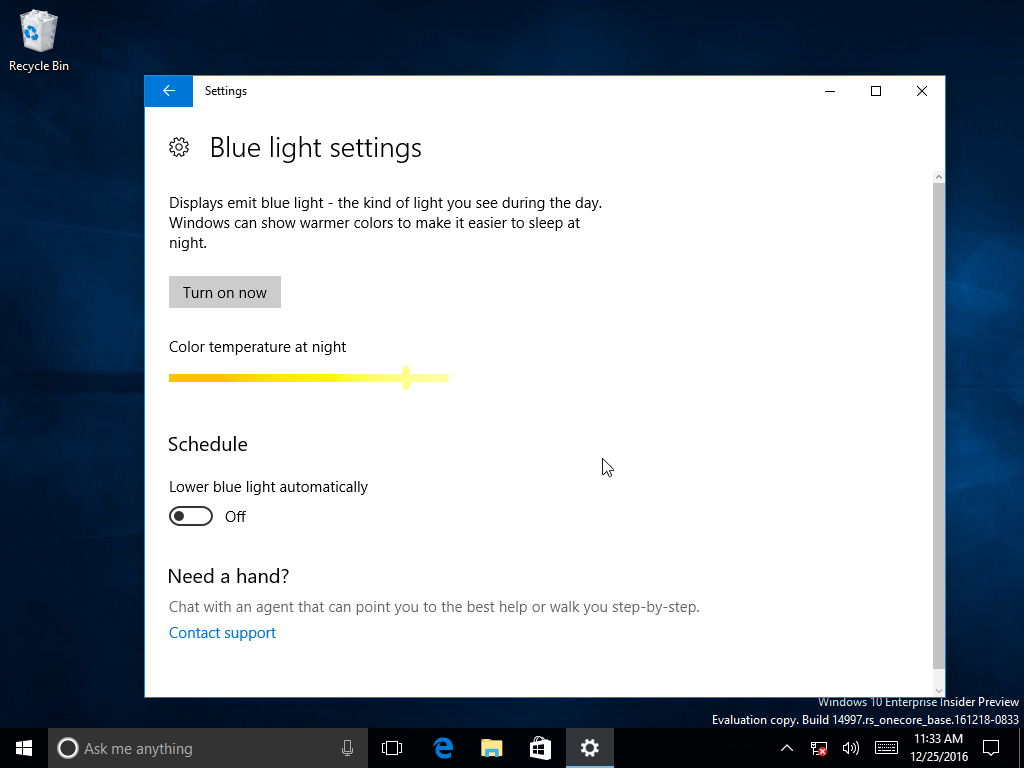This screenshot has height=768, width=1024.
Task: Click the Lower blue light automatically label
Action: (x=268, y=487)
